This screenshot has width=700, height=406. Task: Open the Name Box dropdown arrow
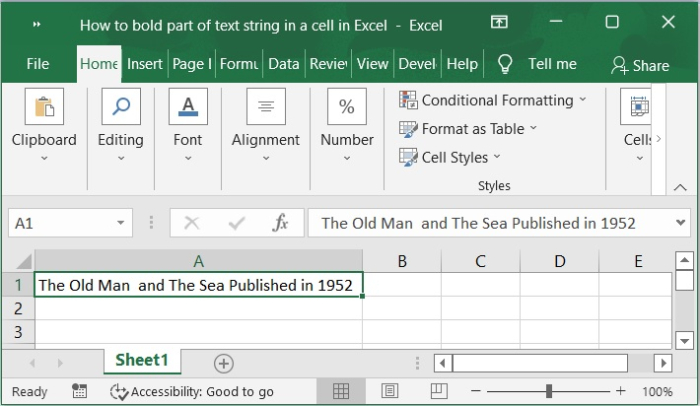tap(121, 223)
